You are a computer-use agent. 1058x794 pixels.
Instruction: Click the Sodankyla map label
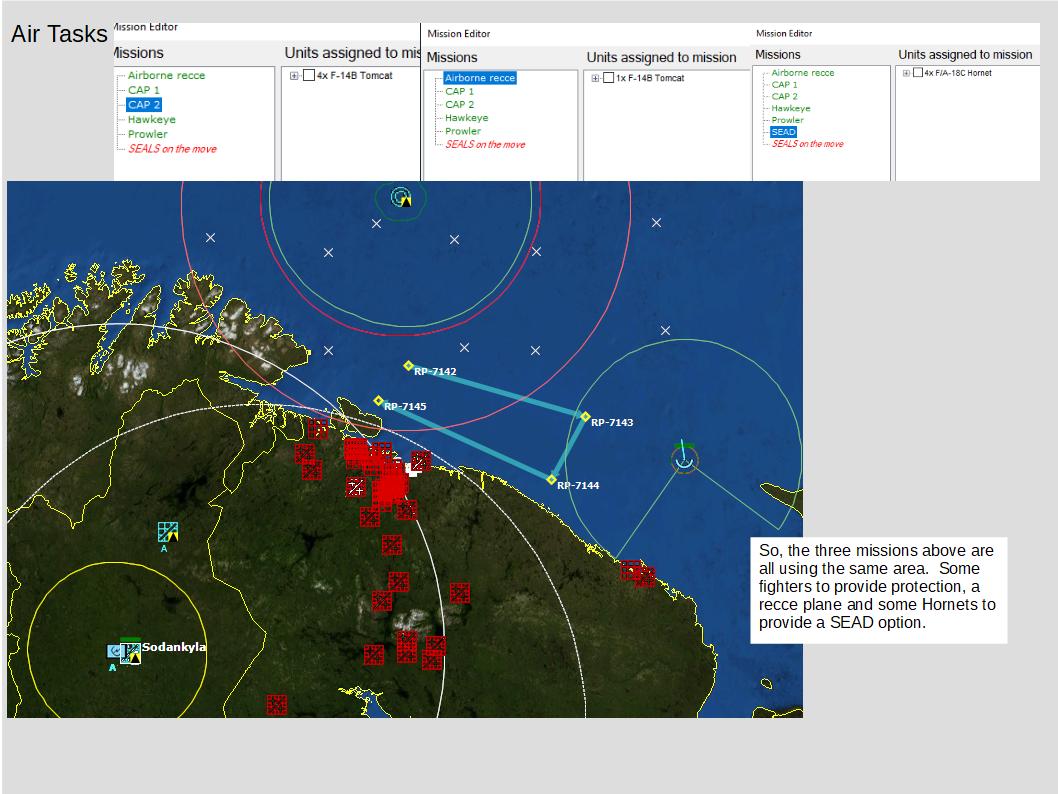(174, 647)
